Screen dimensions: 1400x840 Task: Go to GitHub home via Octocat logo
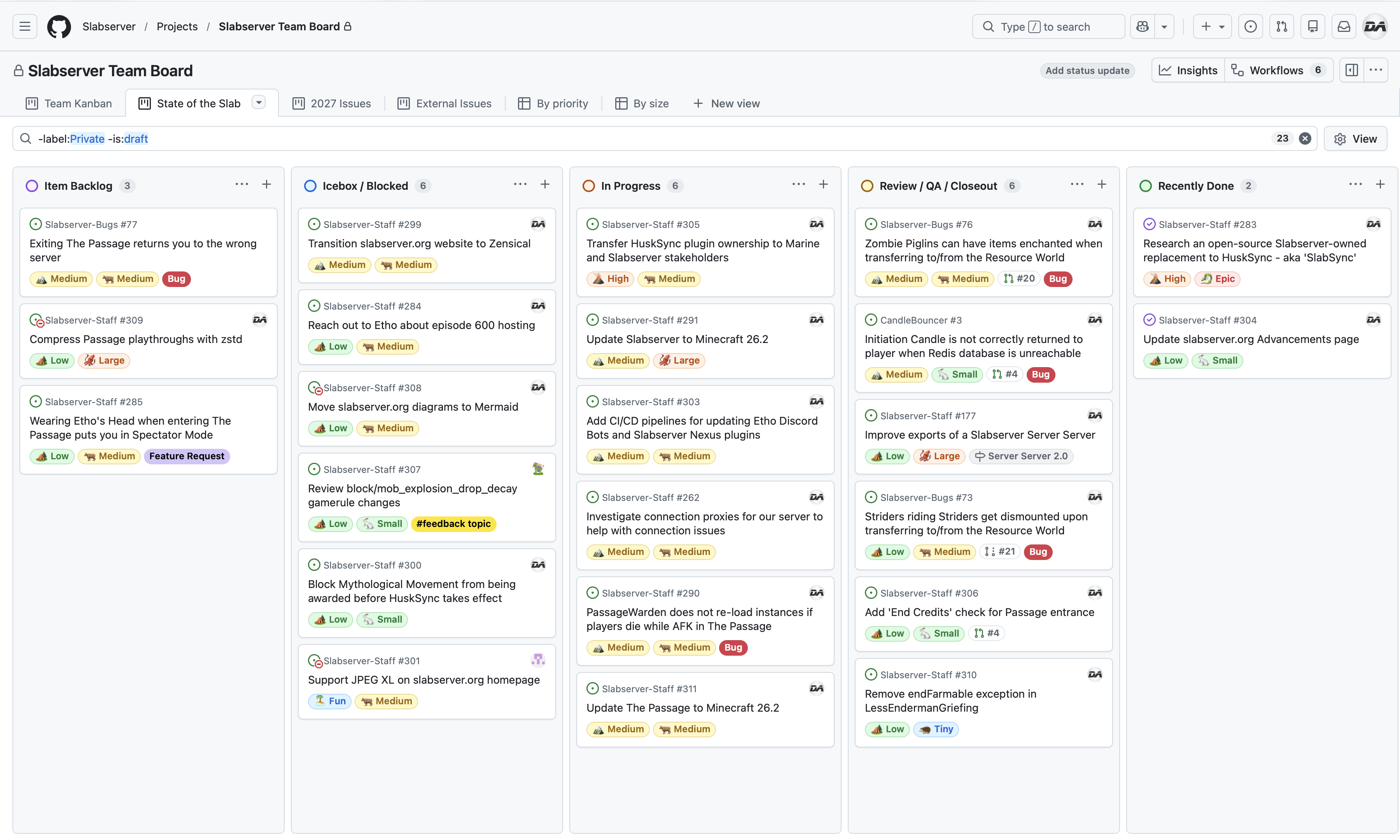tap(59, 26)
